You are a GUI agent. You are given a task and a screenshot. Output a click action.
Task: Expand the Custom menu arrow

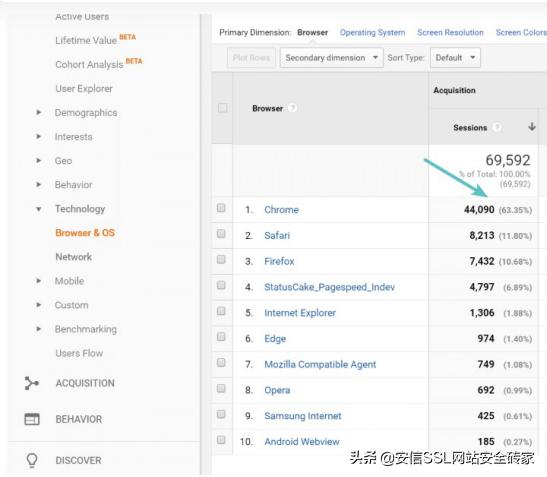click(39, 305)
